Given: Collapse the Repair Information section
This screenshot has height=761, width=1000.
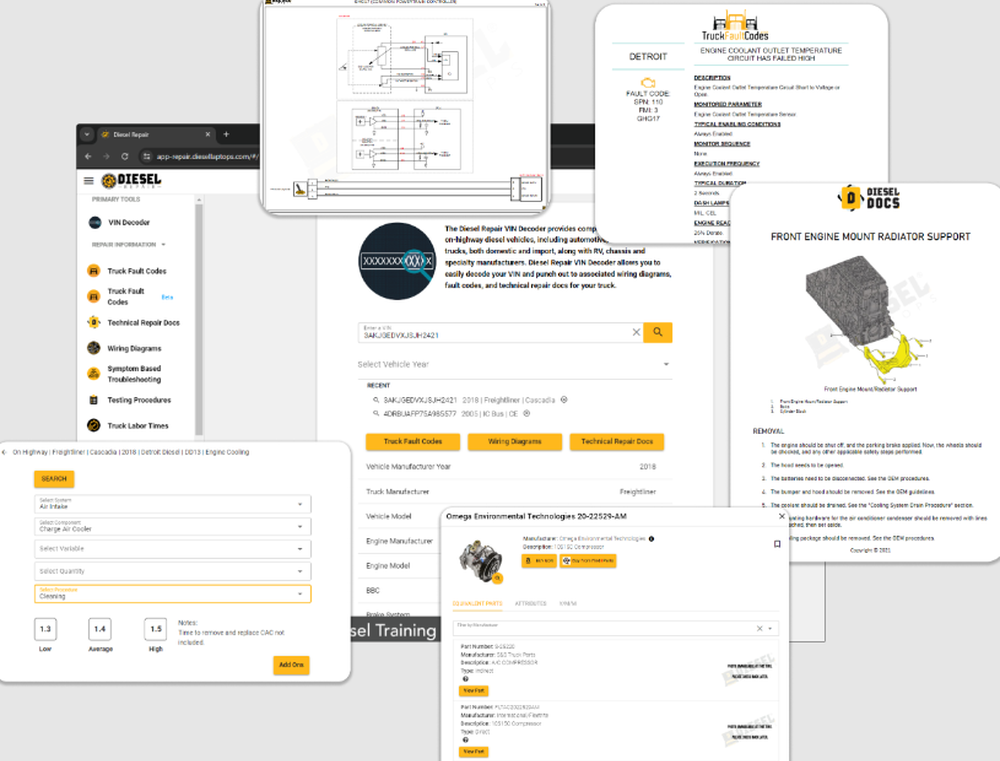Looking at the screenshot, I should (163, 245).
